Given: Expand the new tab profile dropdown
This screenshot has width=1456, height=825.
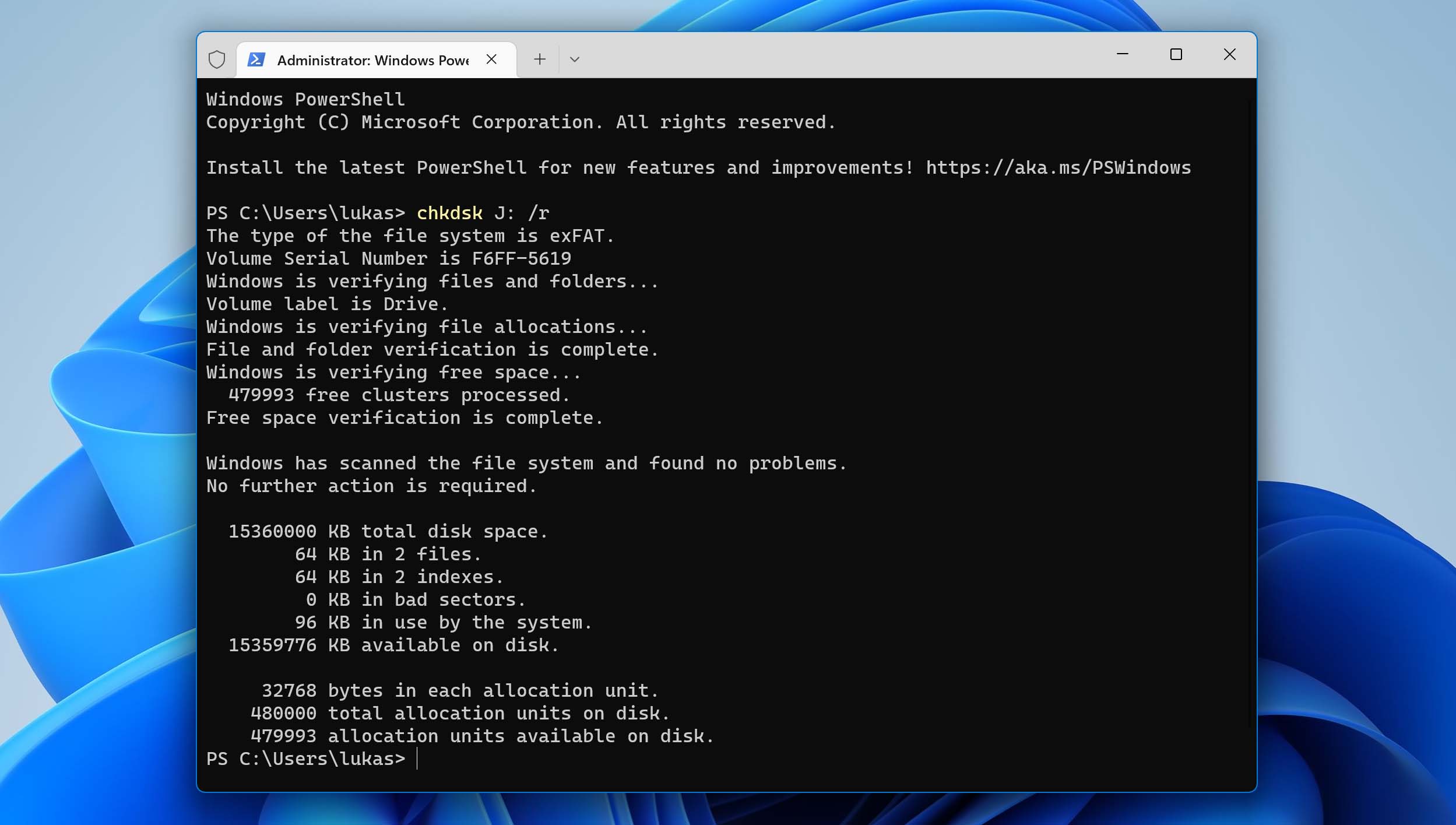Looking at the screenshot, I should 574,59.
